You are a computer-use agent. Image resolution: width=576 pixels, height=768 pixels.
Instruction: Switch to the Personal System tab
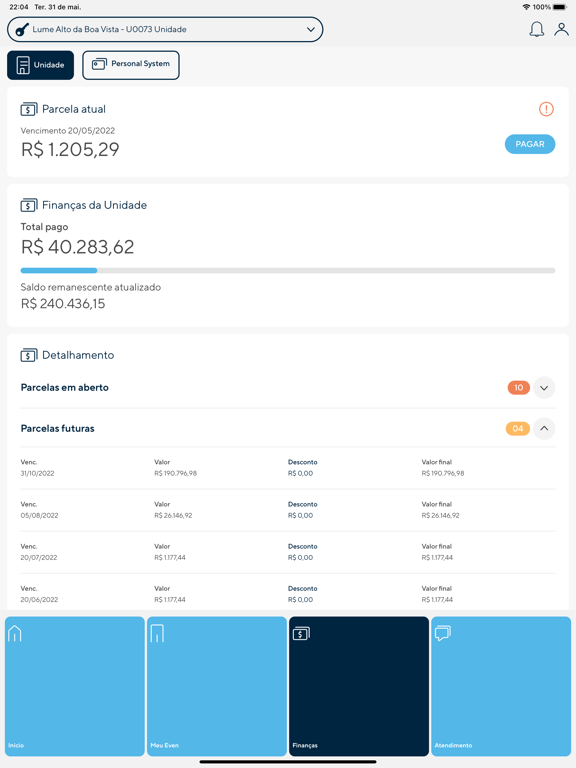131,65
